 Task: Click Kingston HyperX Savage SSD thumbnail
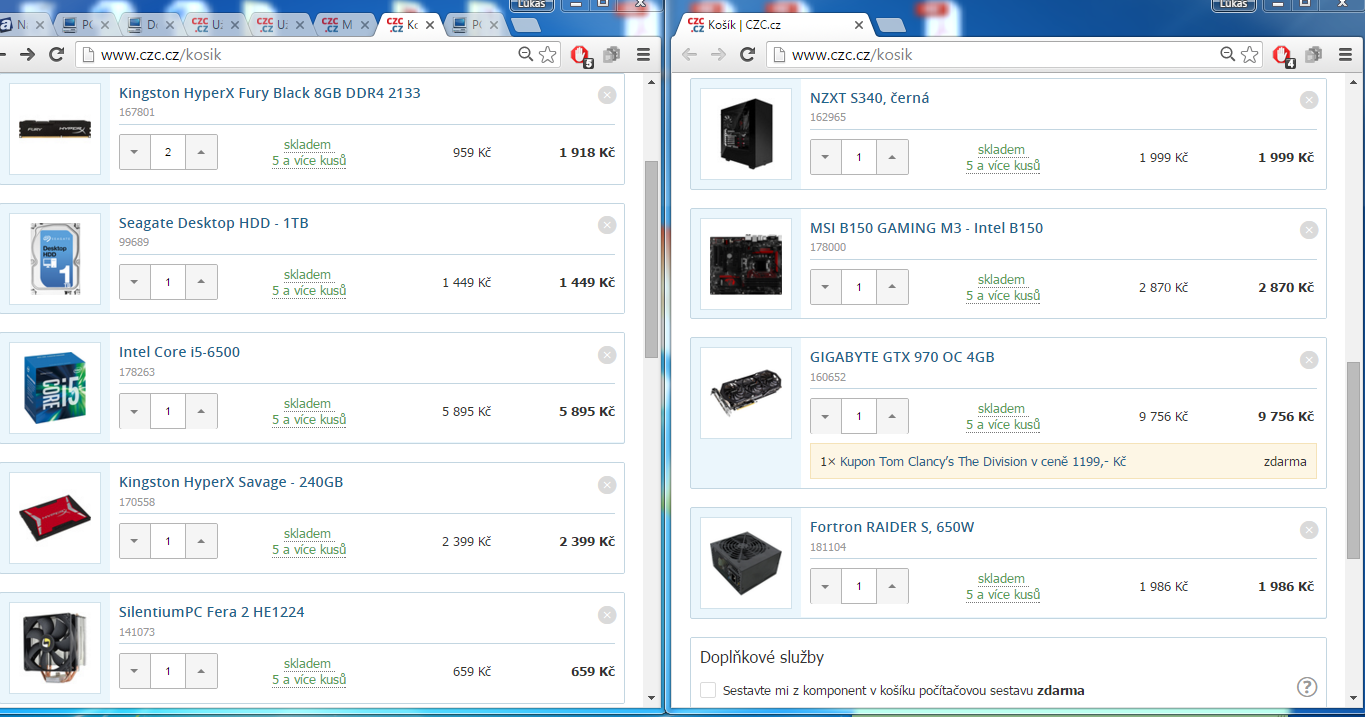tap(55, 518)
